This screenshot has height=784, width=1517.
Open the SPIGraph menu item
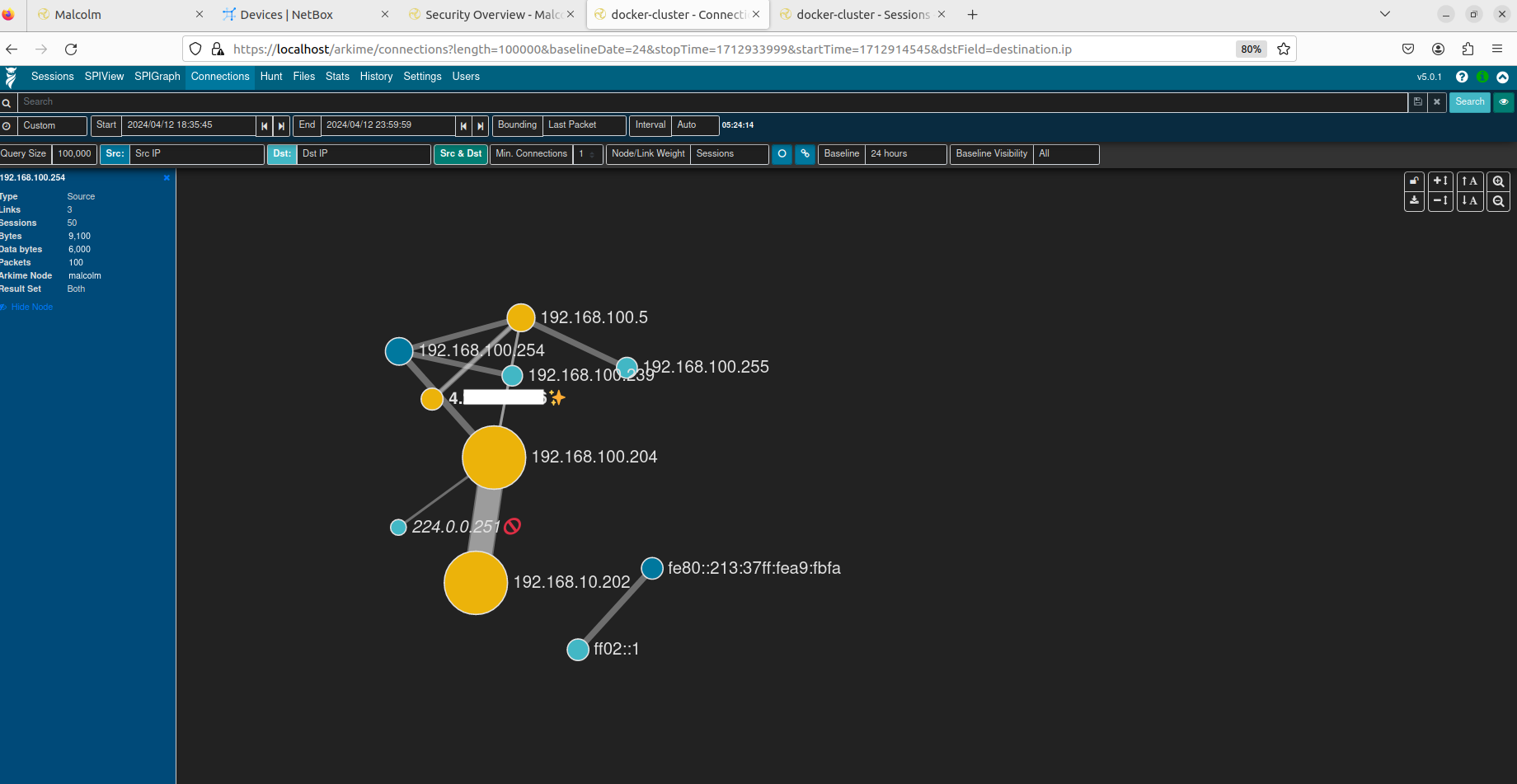point(157,77)
